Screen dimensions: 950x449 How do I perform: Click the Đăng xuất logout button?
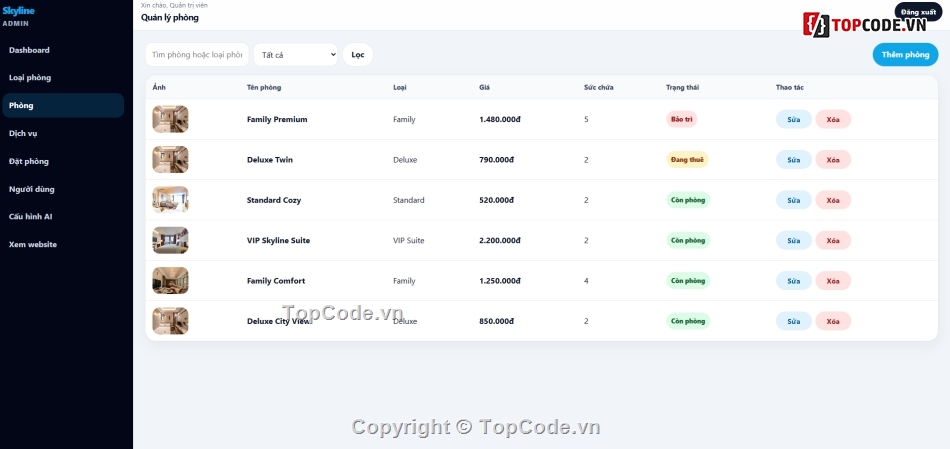pos(918,12)
